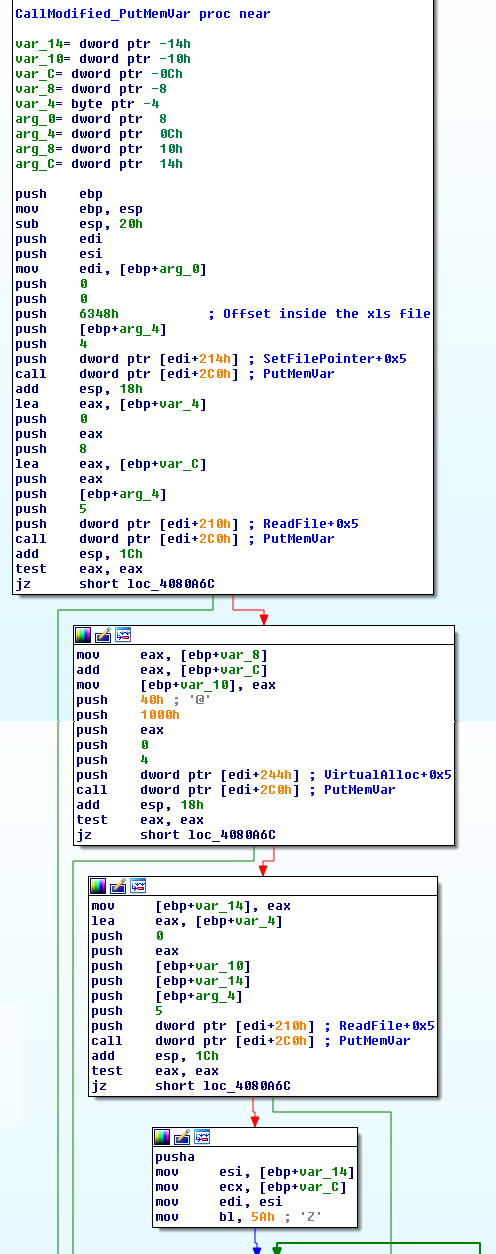This screenshot has height=1254, width=496.
Task: Click the arg_4= dword ptr 0Ch declaration
Action: [x=99, y=134]
